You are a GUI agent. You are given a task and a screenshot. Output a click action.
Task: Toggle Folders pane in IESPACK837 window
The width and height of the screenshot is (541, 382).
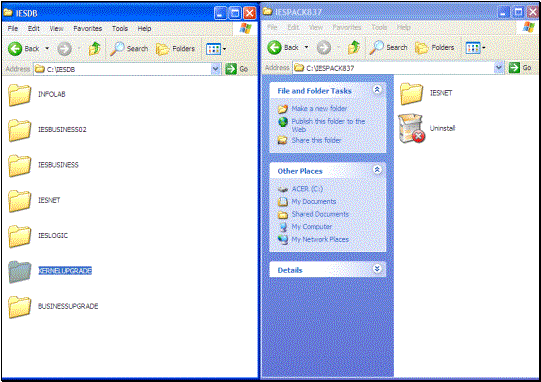(x=435, y=48)
